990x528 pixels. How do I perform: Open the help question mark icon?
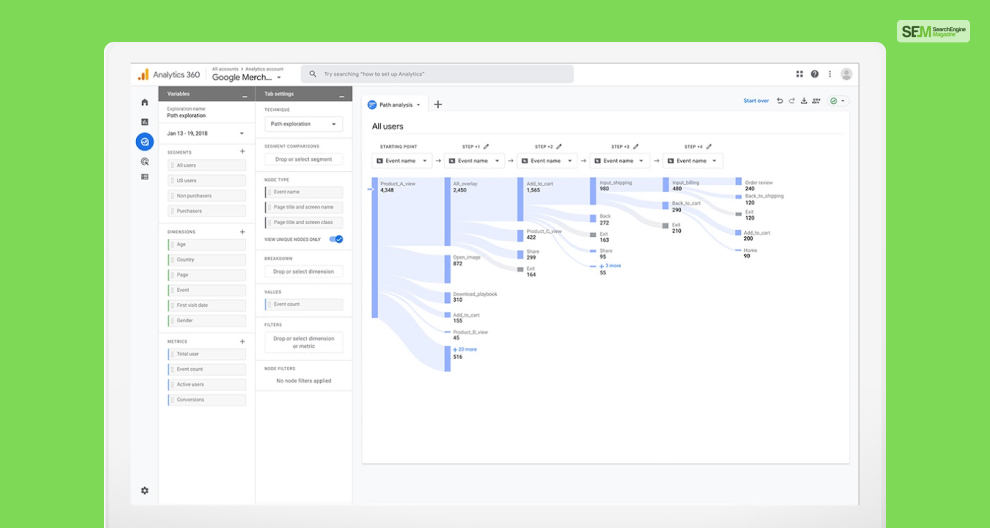pyautogui.click(x=814, y=74)
